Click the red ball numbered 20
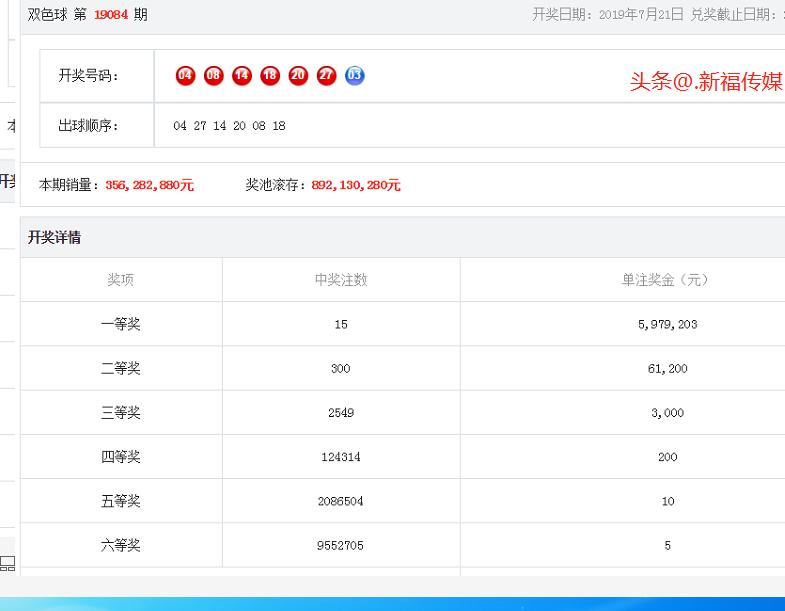This screenshot has height=611, width=785. pos(298,75)
